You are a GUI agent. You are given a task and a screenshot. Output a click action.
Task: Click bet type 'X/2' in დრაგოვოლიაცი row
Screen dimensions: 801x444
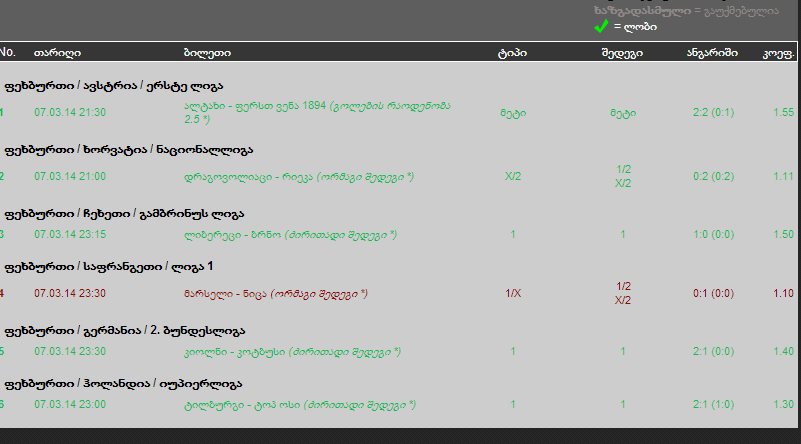[x=513, y=176]
